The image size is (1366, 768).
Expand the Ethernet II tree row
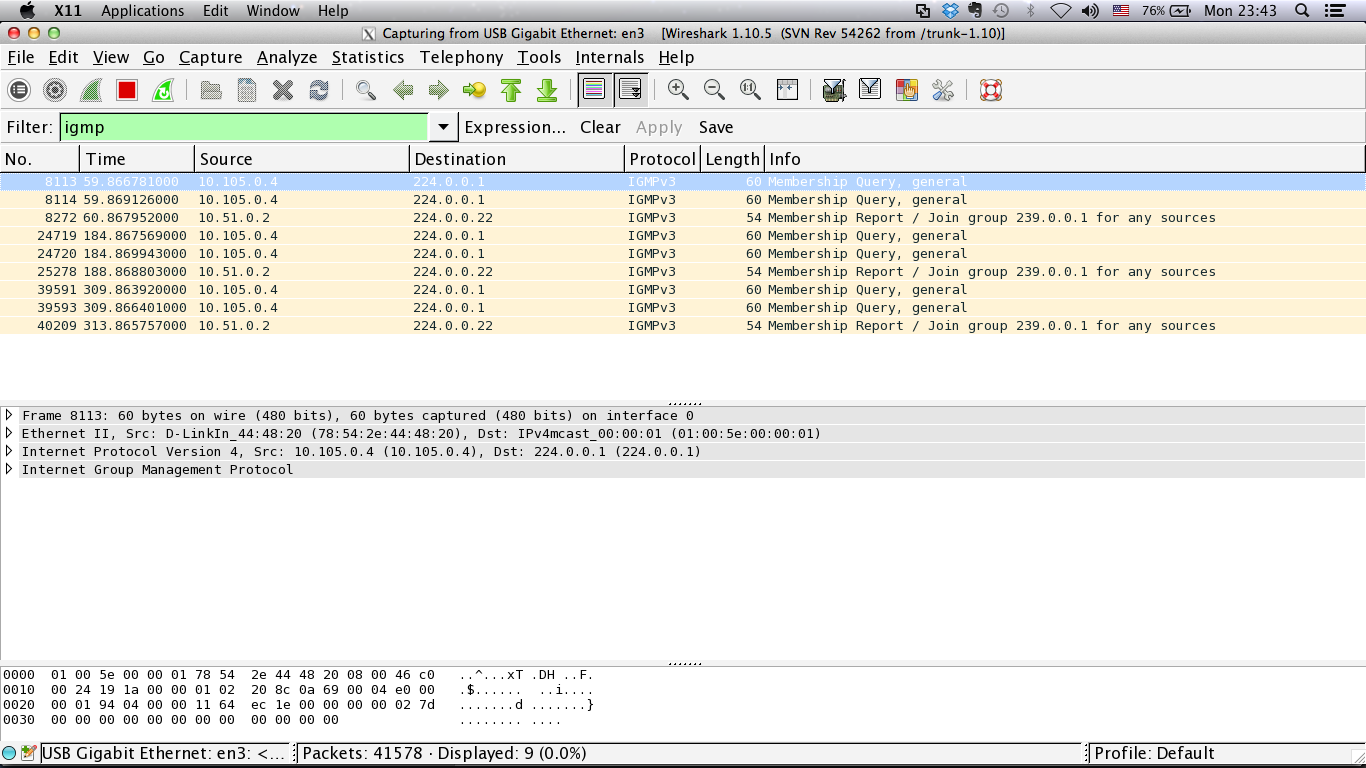tap(9, 433)
